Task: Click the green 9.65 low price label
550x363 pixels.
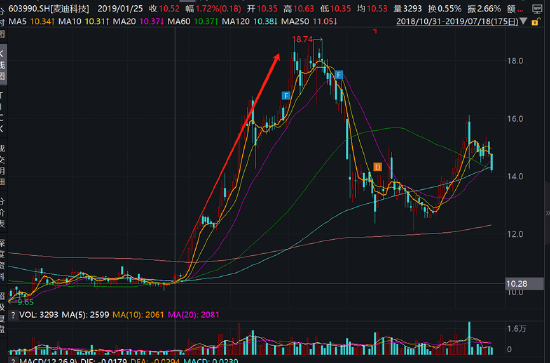Action: pyautogui.click(x=25, y=302)
